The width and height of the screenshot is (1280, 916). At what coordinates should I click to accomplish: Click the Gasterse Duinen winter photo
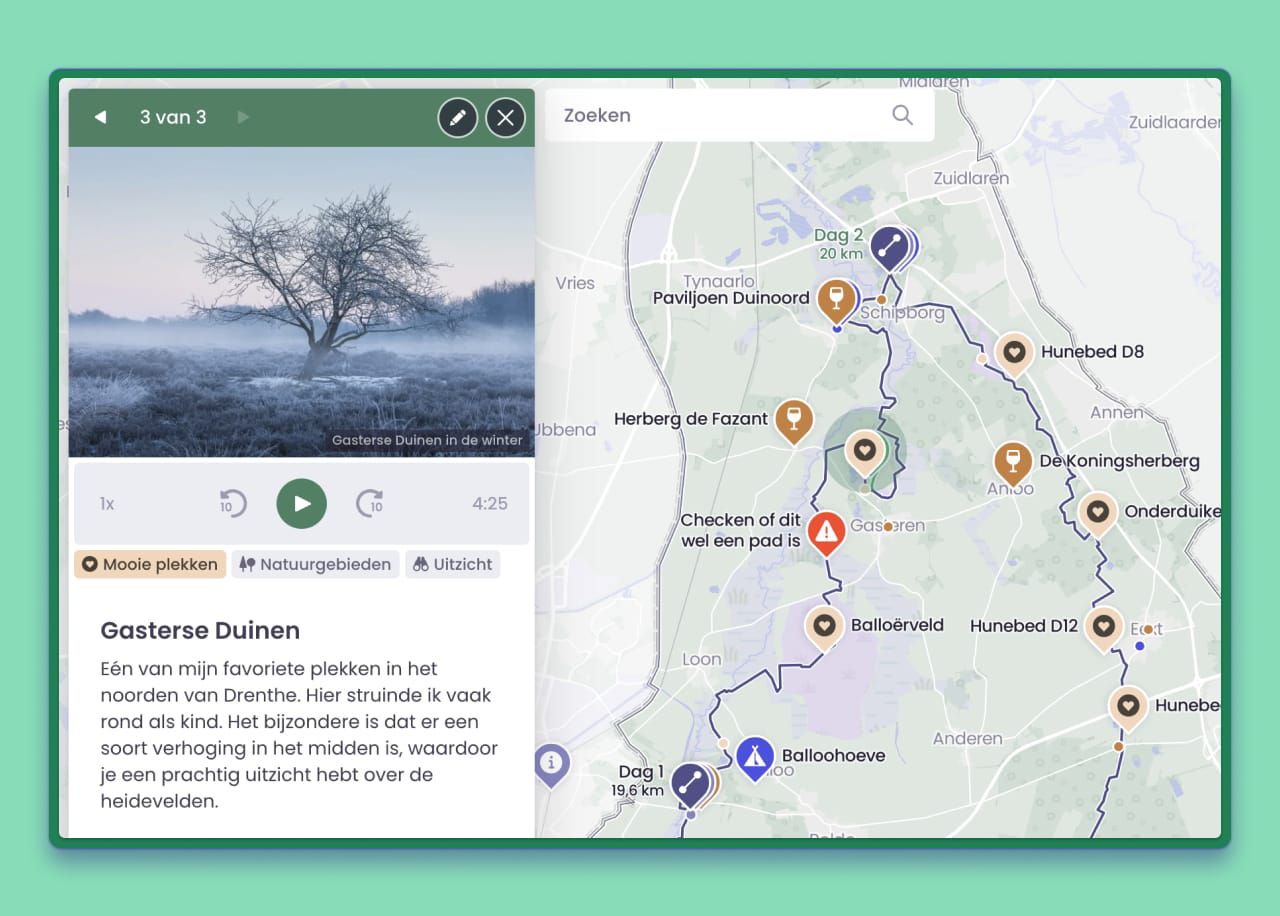pos(301,302)
